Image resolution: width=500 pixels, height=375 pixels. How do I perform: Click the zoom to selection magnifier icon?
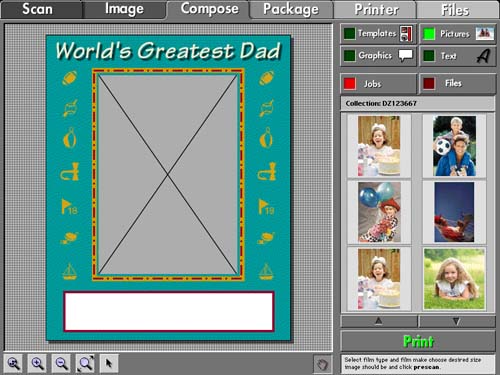pos(13,363)
